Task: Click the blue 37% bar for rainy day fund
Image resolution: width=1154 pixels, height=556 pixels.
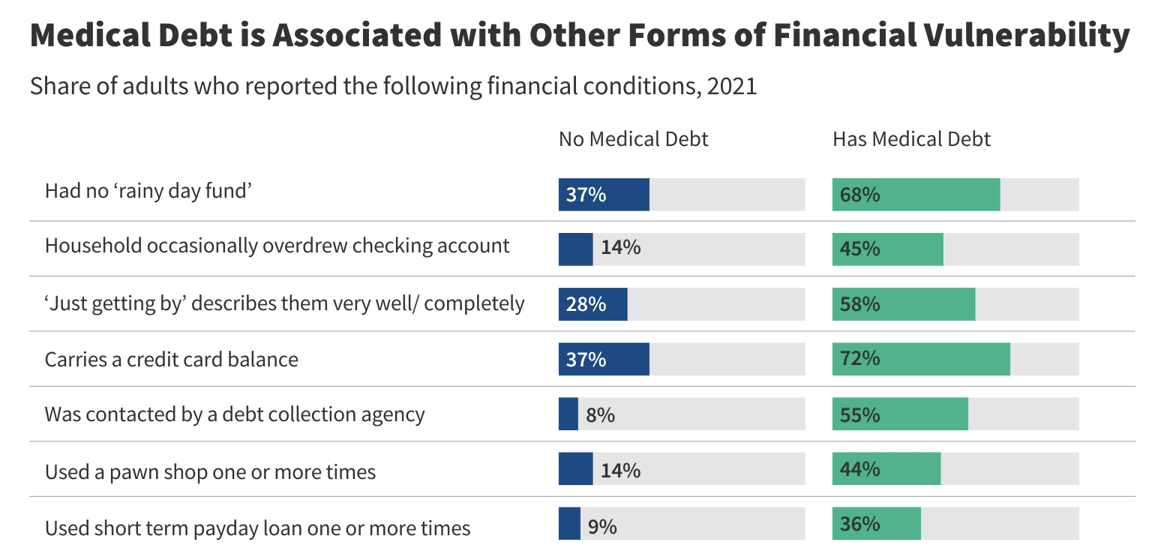Action: [x=603, y=195]
